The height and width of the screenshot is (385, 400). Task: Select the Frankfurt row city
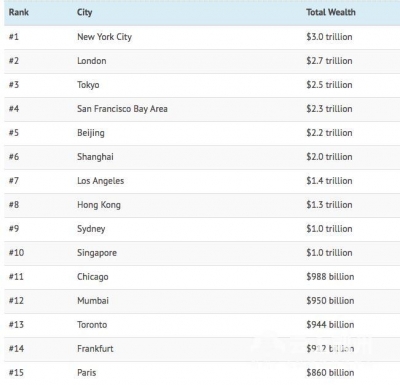pos(95,349)
